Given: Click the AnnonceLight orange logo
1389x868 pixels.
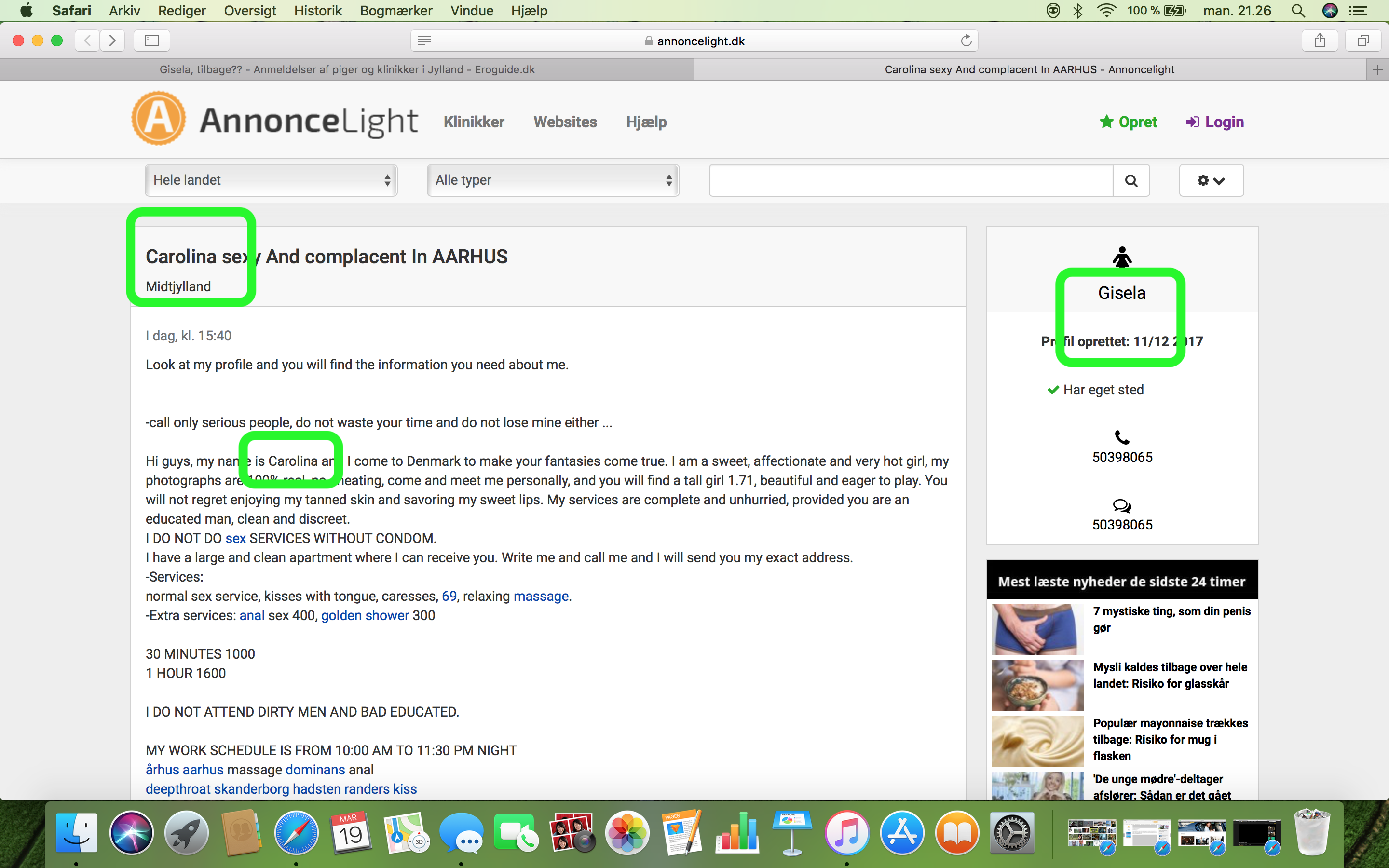Looking at the screenshot, I should pos(158,118).
